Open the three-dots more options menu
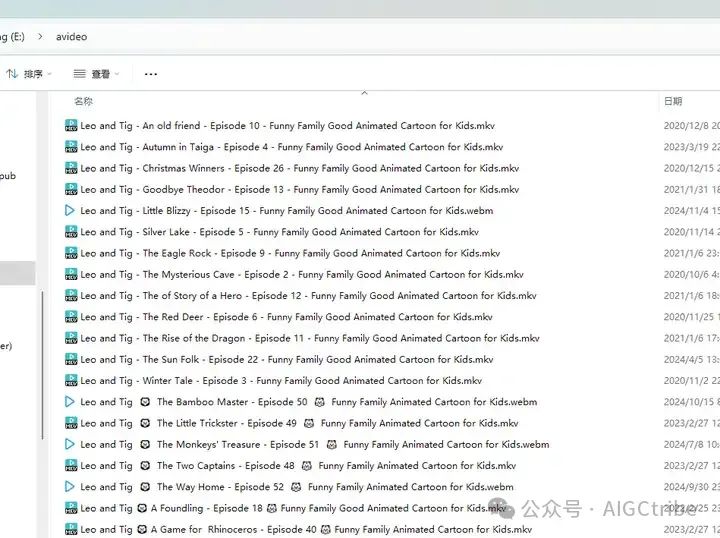Image resolution: width=720 pixels, height=538 pixels. pos(151,74)
